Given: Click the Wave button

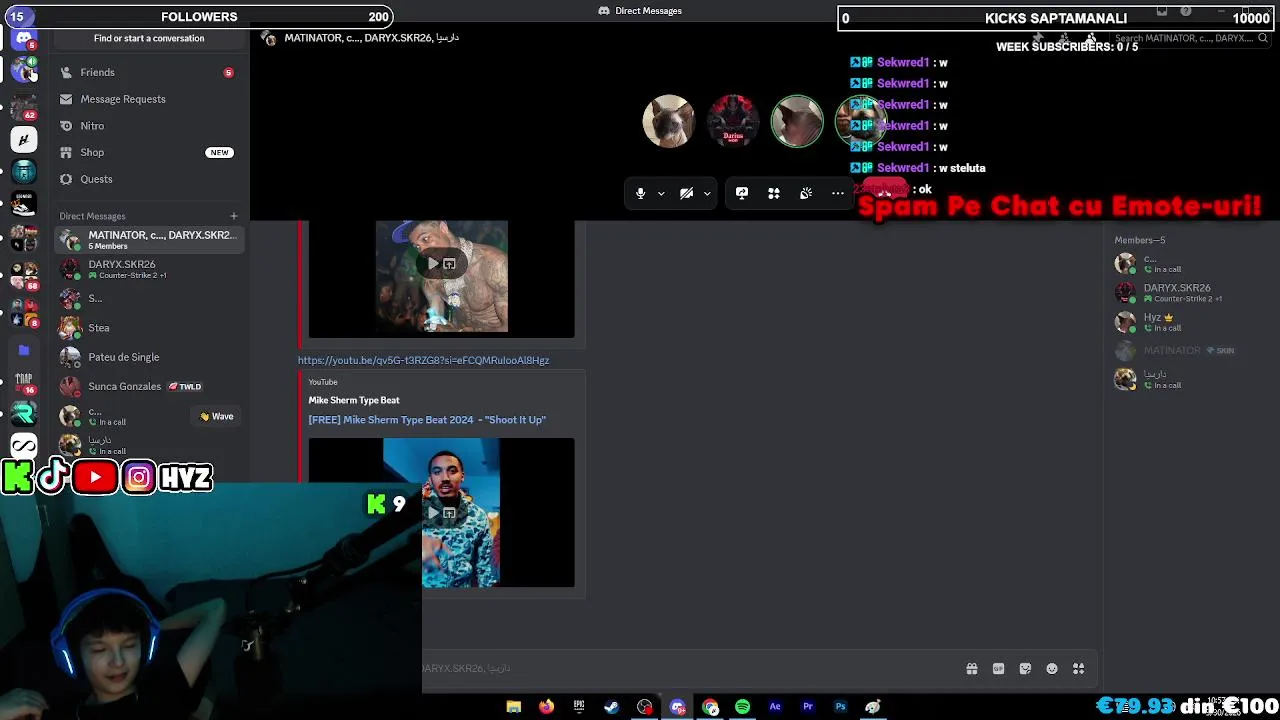Looking at the screenshot, I should [216, 416].
